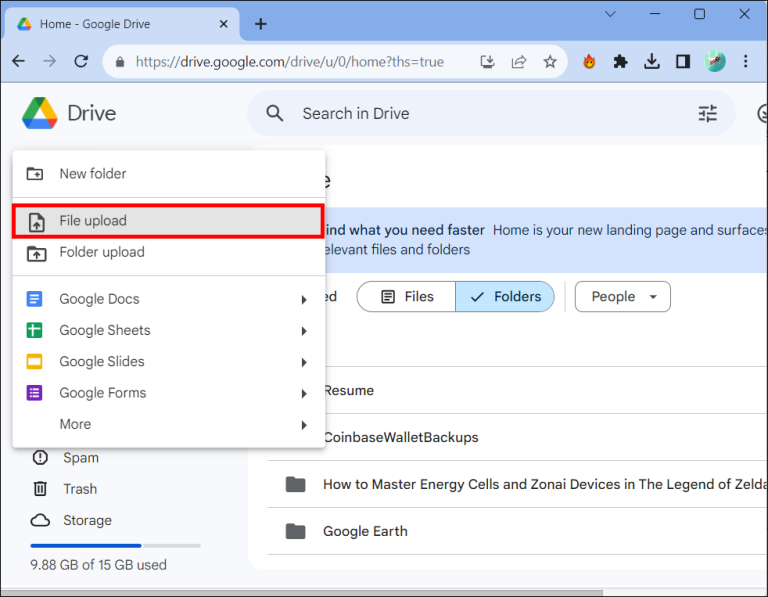Expand Google Slides submenu arrow
The image size is (768, 597).
[x=304, y=362]
